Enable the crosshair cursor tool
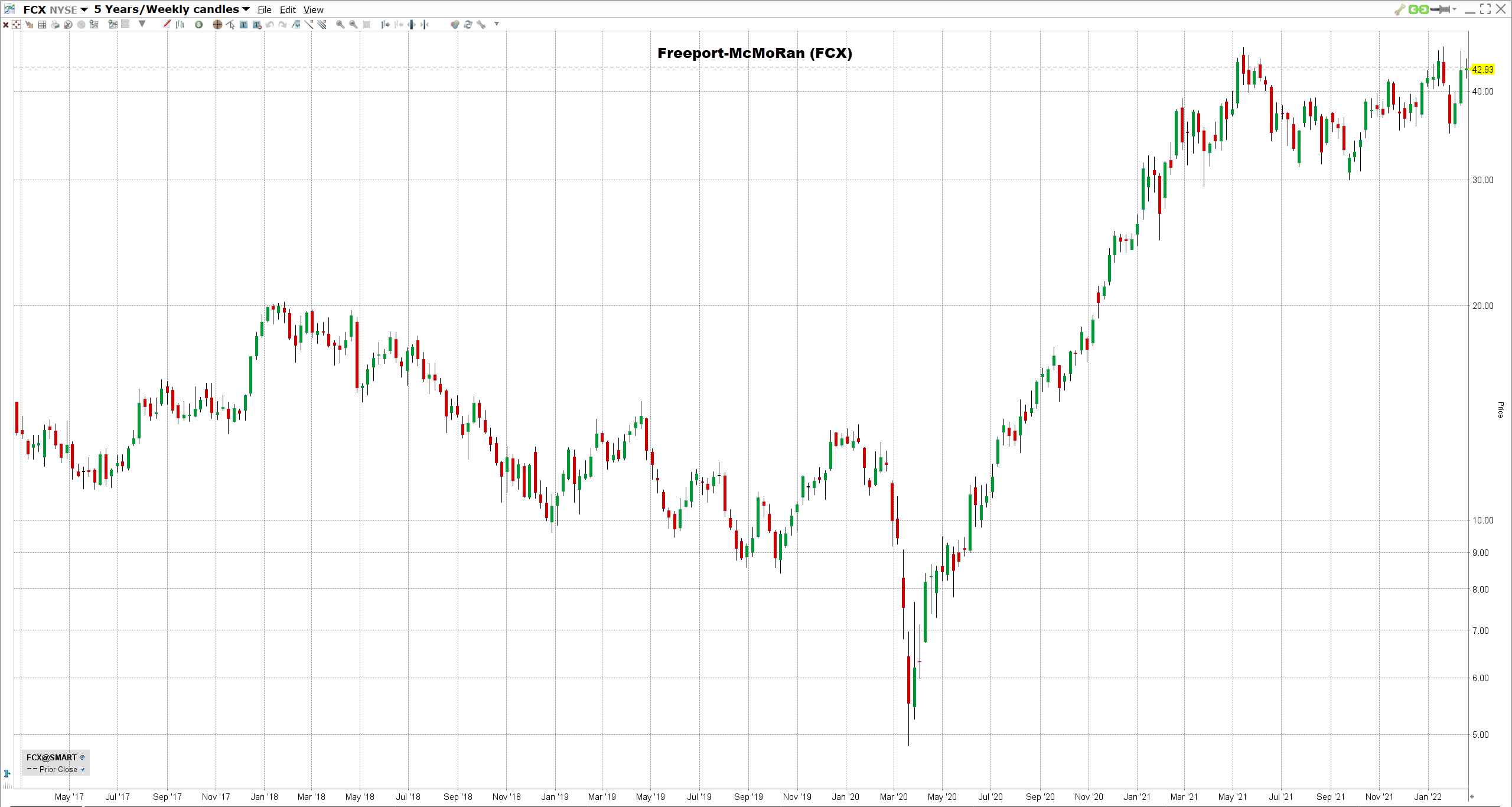1512x807 pixels. [x=217, y=24]
